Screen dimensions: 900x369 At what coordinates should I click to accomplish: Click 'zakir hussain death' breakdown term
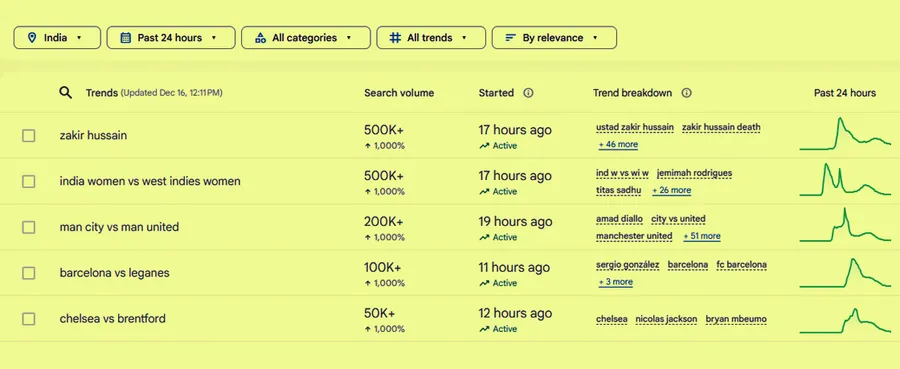click(721, 127)
